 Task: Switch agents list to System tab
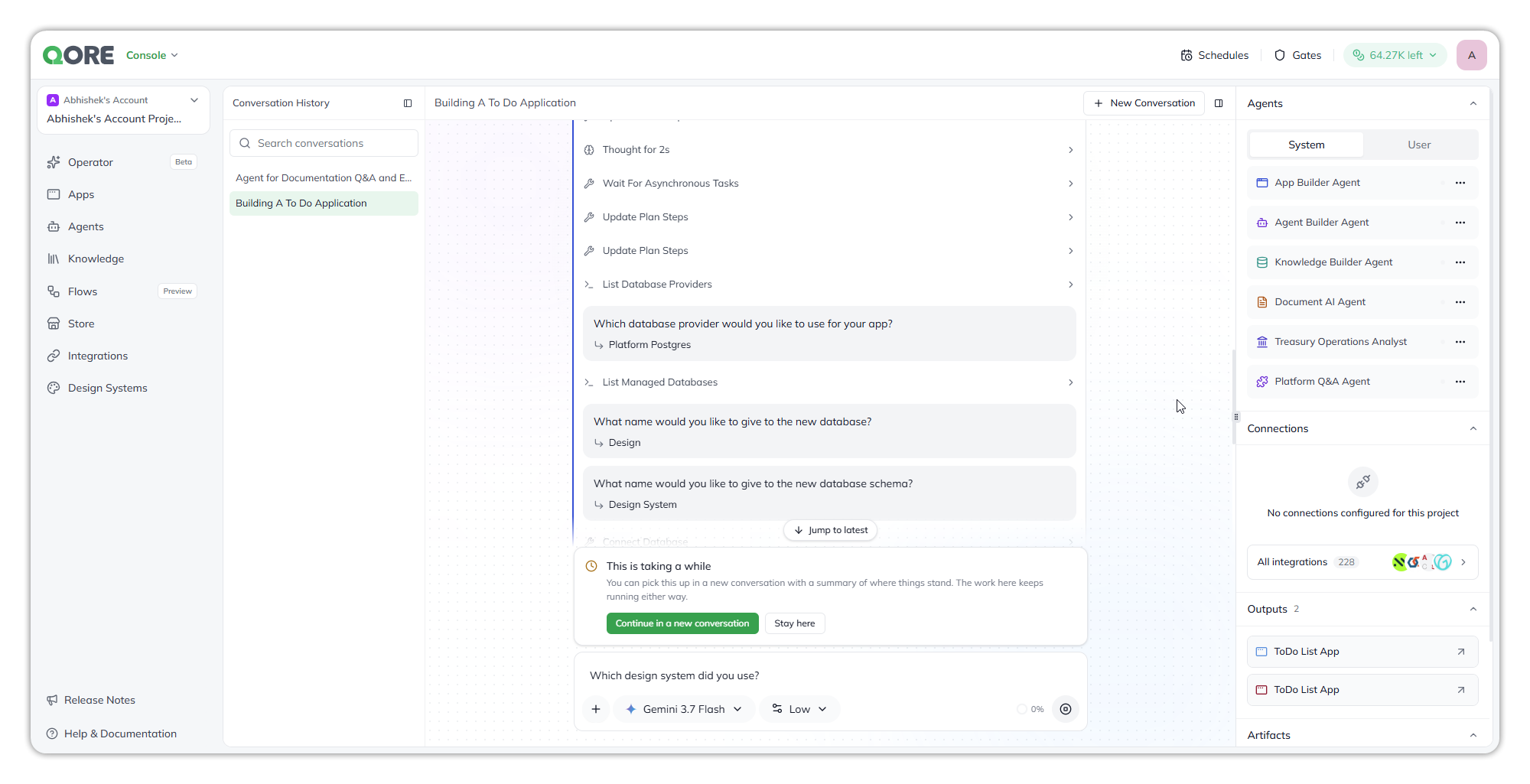tap(1306, 145)
